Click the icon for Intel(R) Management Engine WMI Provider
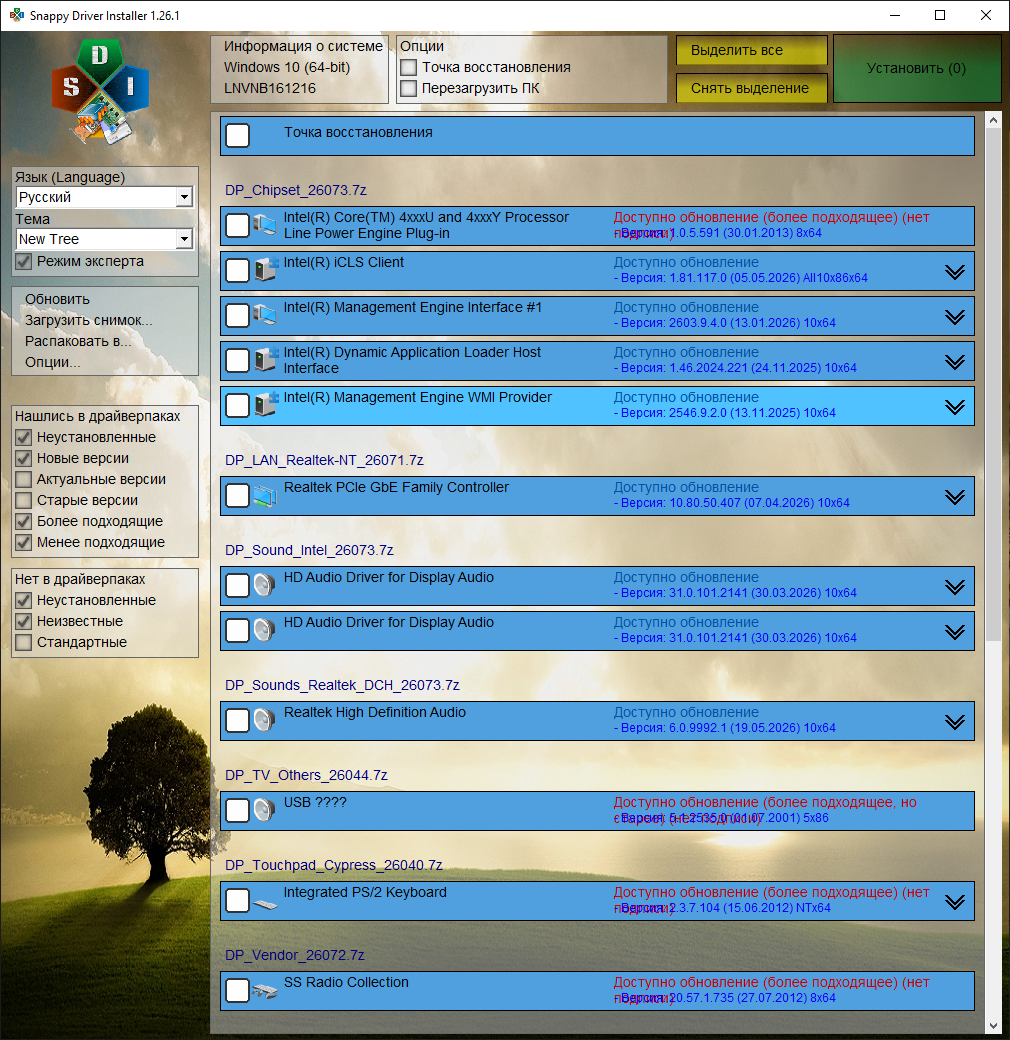Viewport: 1010px width, 1040px height. [x=265, y=405]
